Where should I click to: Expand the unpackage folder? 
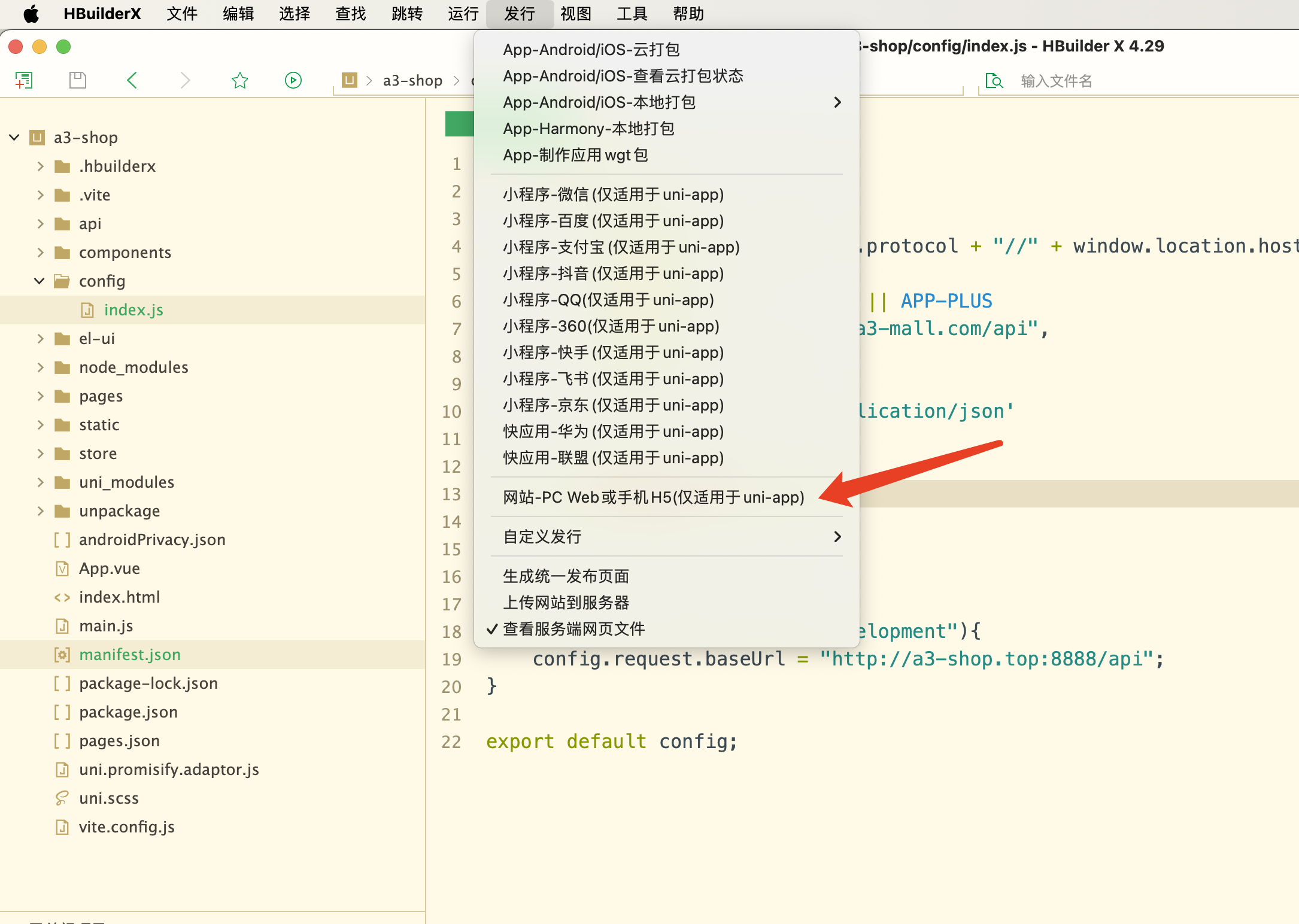[x=40, y=511]
